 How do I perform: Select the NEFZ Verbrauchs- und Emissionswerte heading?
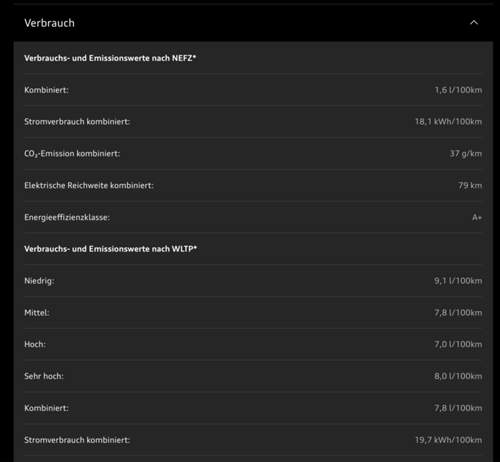(x=110, y=58)
